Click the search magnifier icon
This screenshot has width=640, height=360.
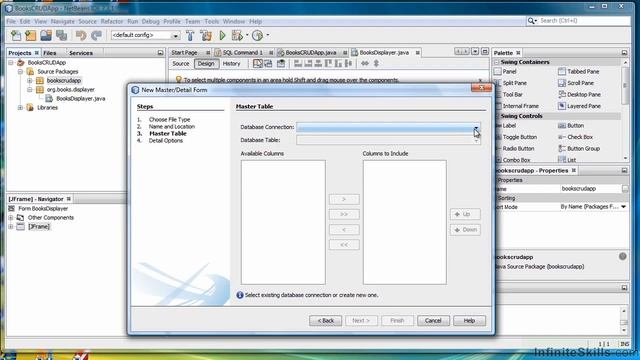[531, 20]
